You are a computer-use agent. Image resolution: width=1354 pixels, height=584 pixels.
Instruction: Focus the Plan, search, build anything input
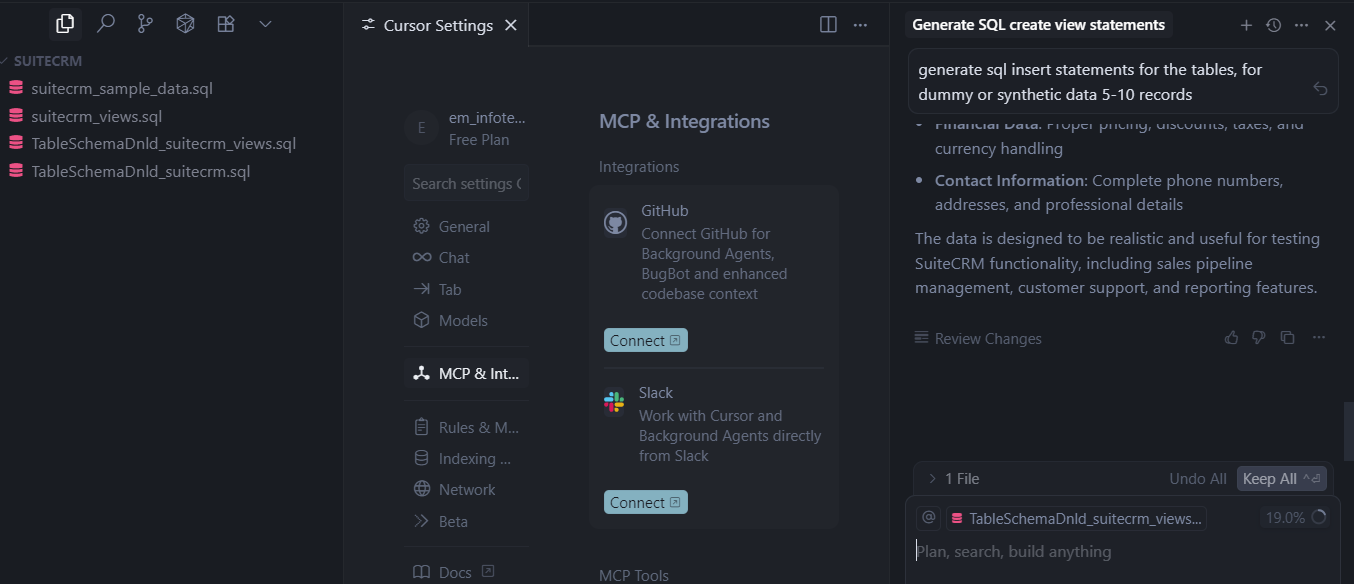(x=1121, y=552)
